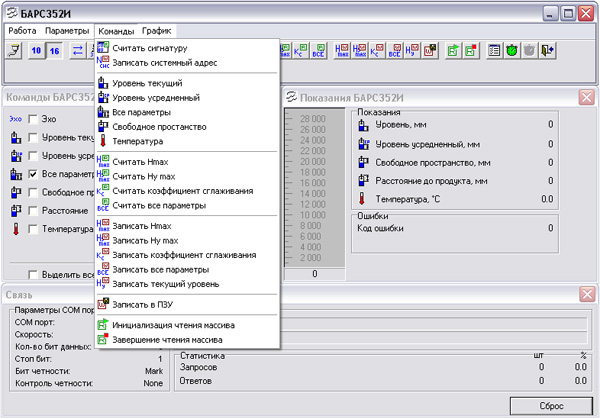
Task: Choose Завершение чтения массива menu item
Action: click(188, 340)
